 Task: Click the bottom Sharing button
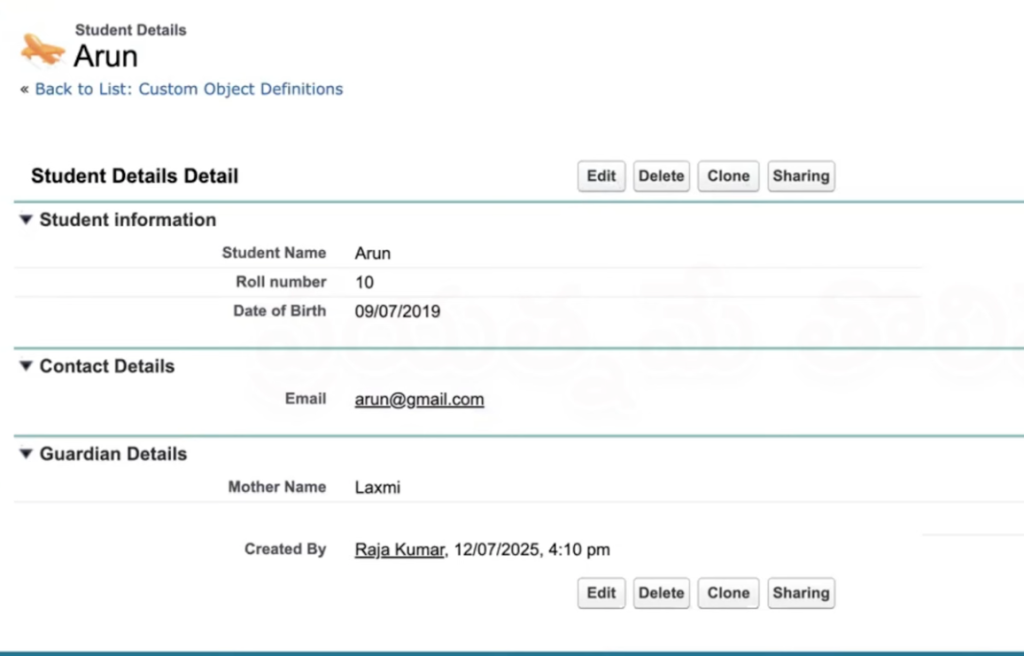tap(801, 593)
